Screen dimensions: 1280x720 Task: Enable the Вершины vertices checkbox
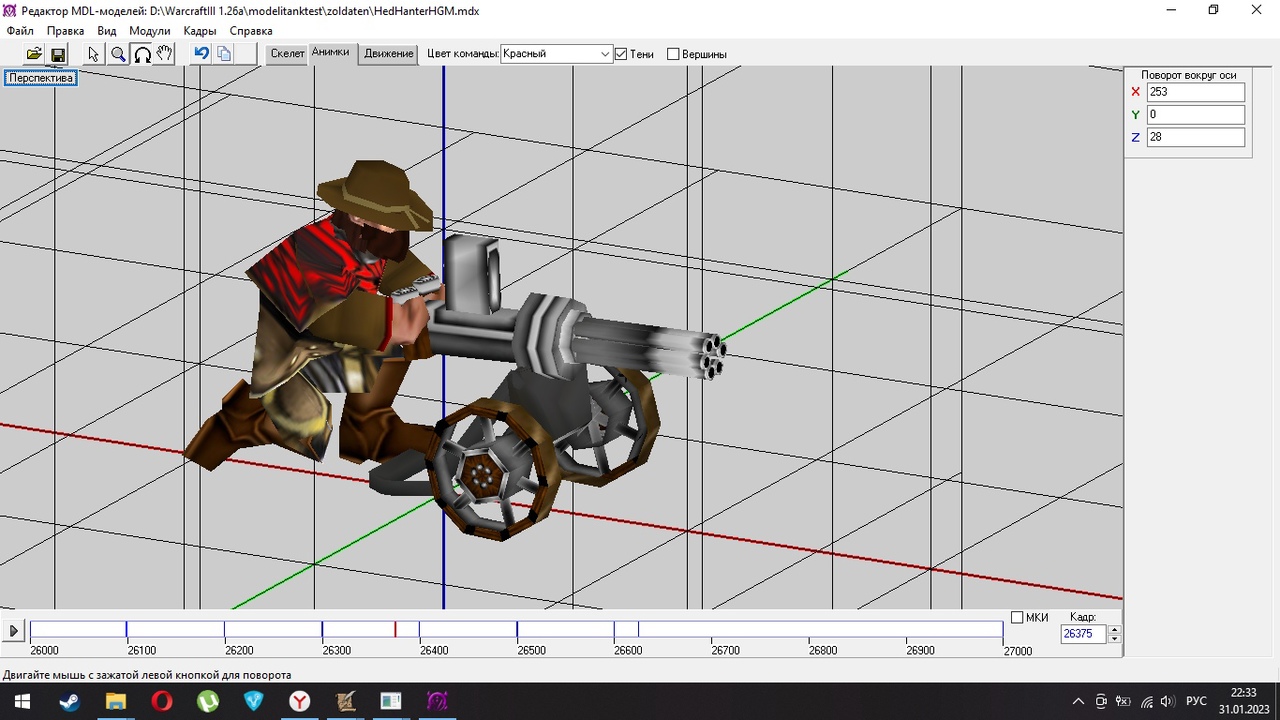click(x=673, y=54)
